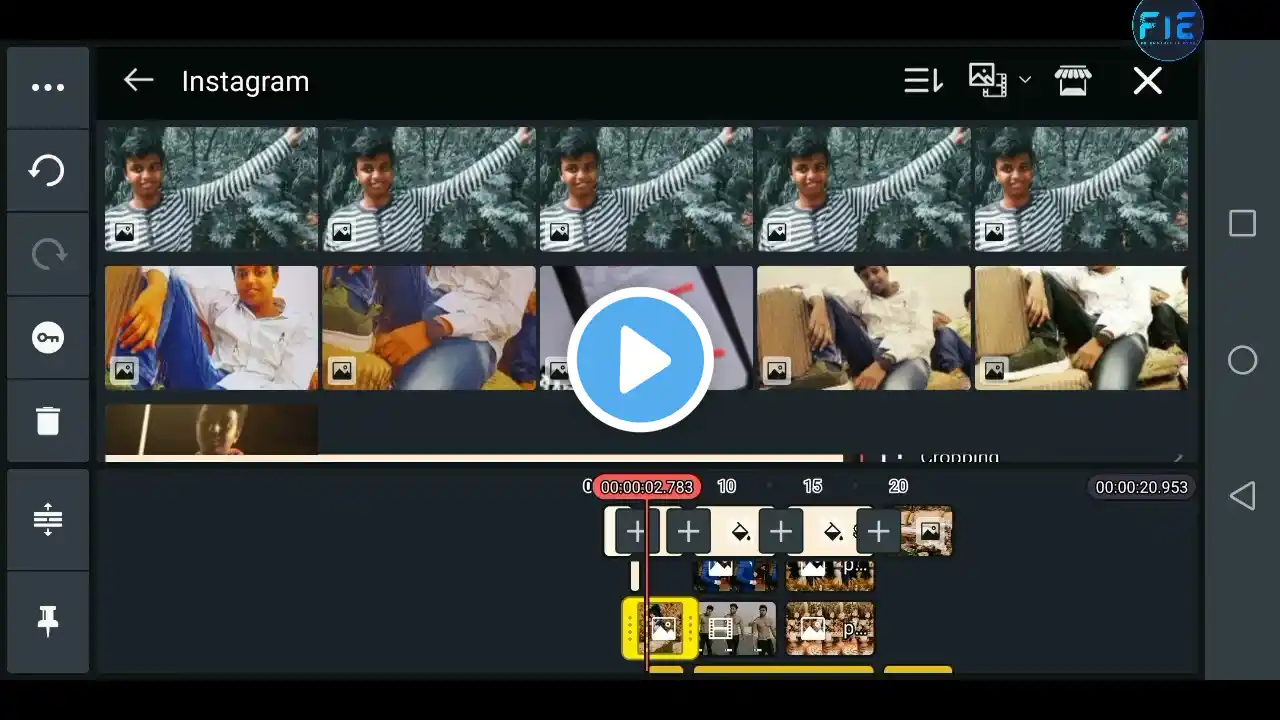Toggle the pin icon in left sidebar
Viewport: 1280px width, 720px height.
(x=48, y=622)
